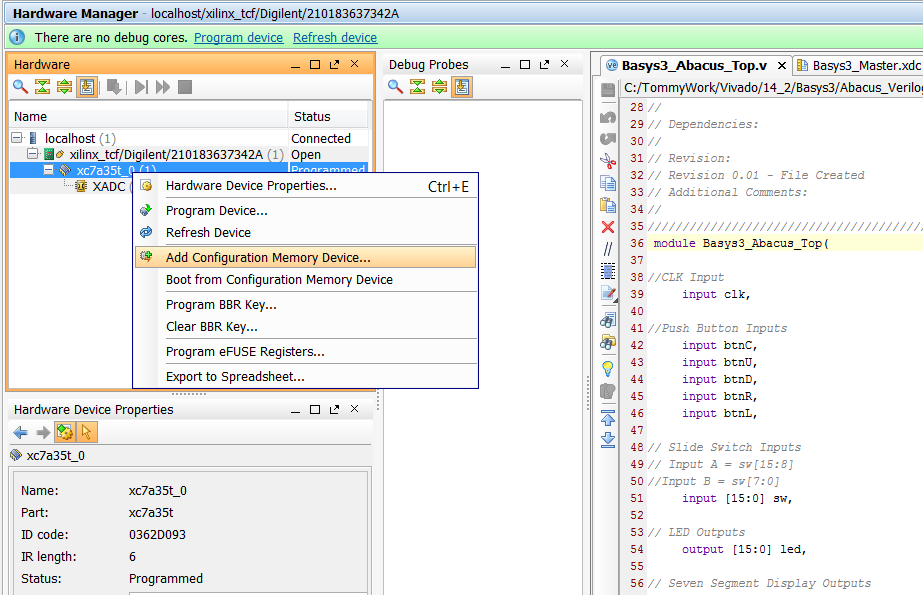
Task: Toggle line comments with the // icon
Action: 608,249
